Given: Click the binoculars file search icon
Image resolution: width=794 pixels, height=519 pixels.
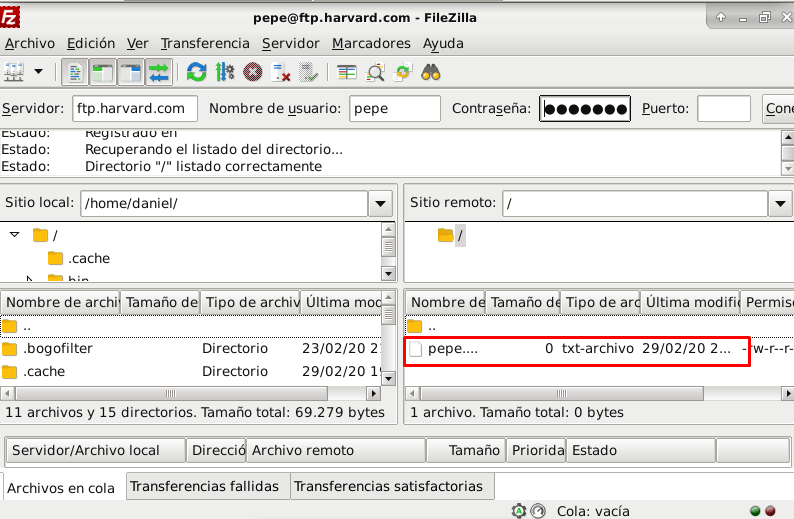Looking at the screenshot, I should pyautogui.click(x=431, y=72).
